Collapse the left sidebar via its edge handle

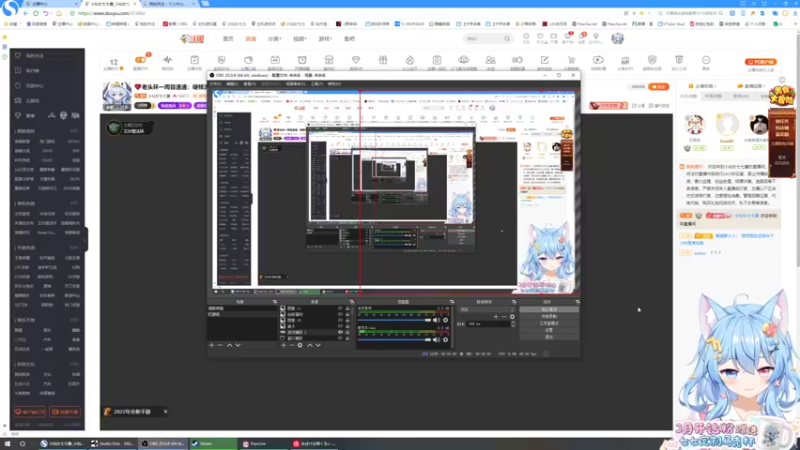point(86,239)
